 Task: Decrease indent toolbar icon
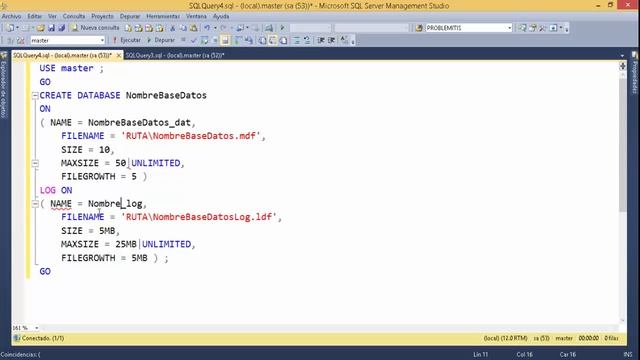point(321,40)
